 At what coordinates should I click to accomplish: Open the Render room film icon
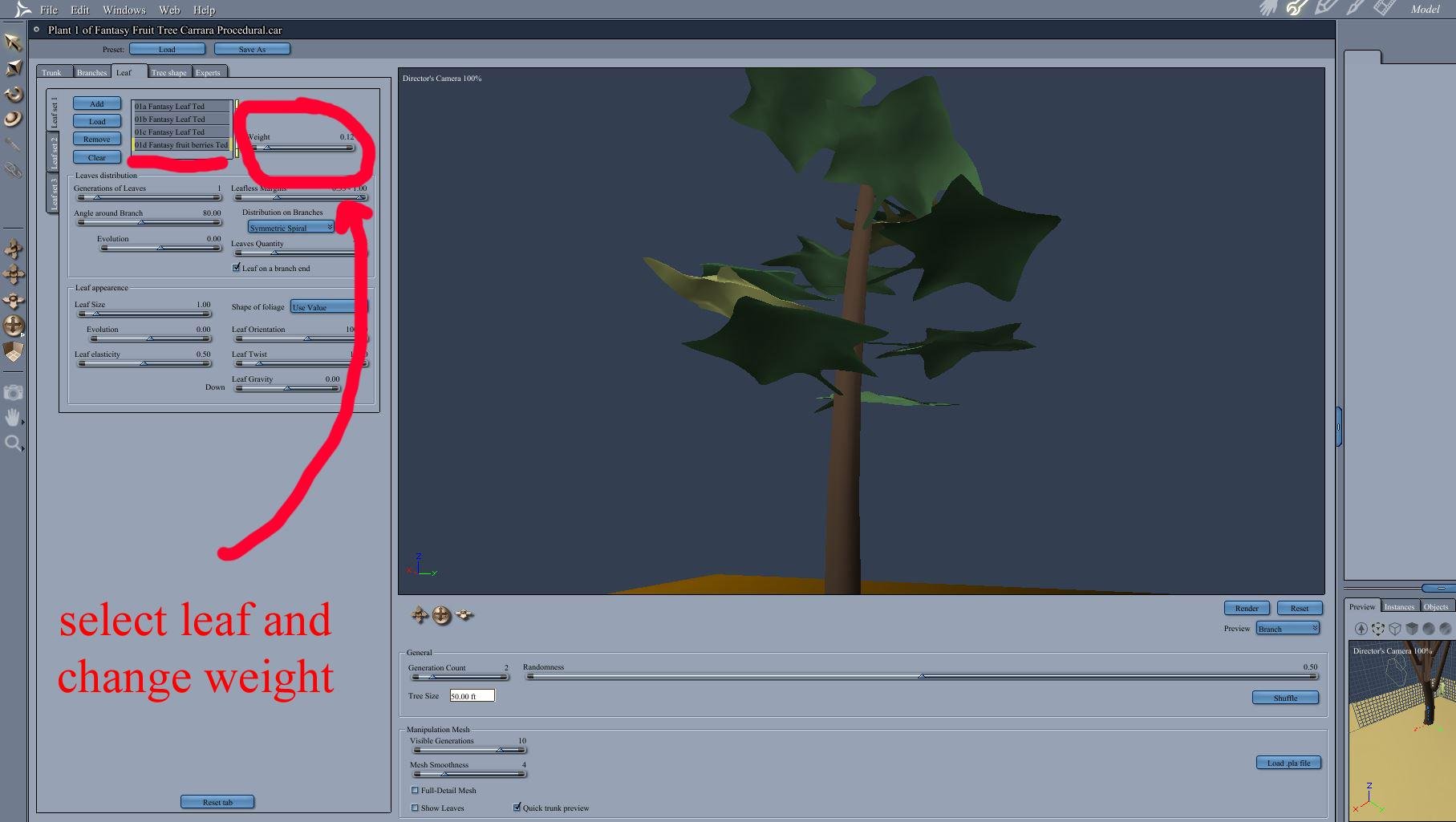pos(1385,9)
